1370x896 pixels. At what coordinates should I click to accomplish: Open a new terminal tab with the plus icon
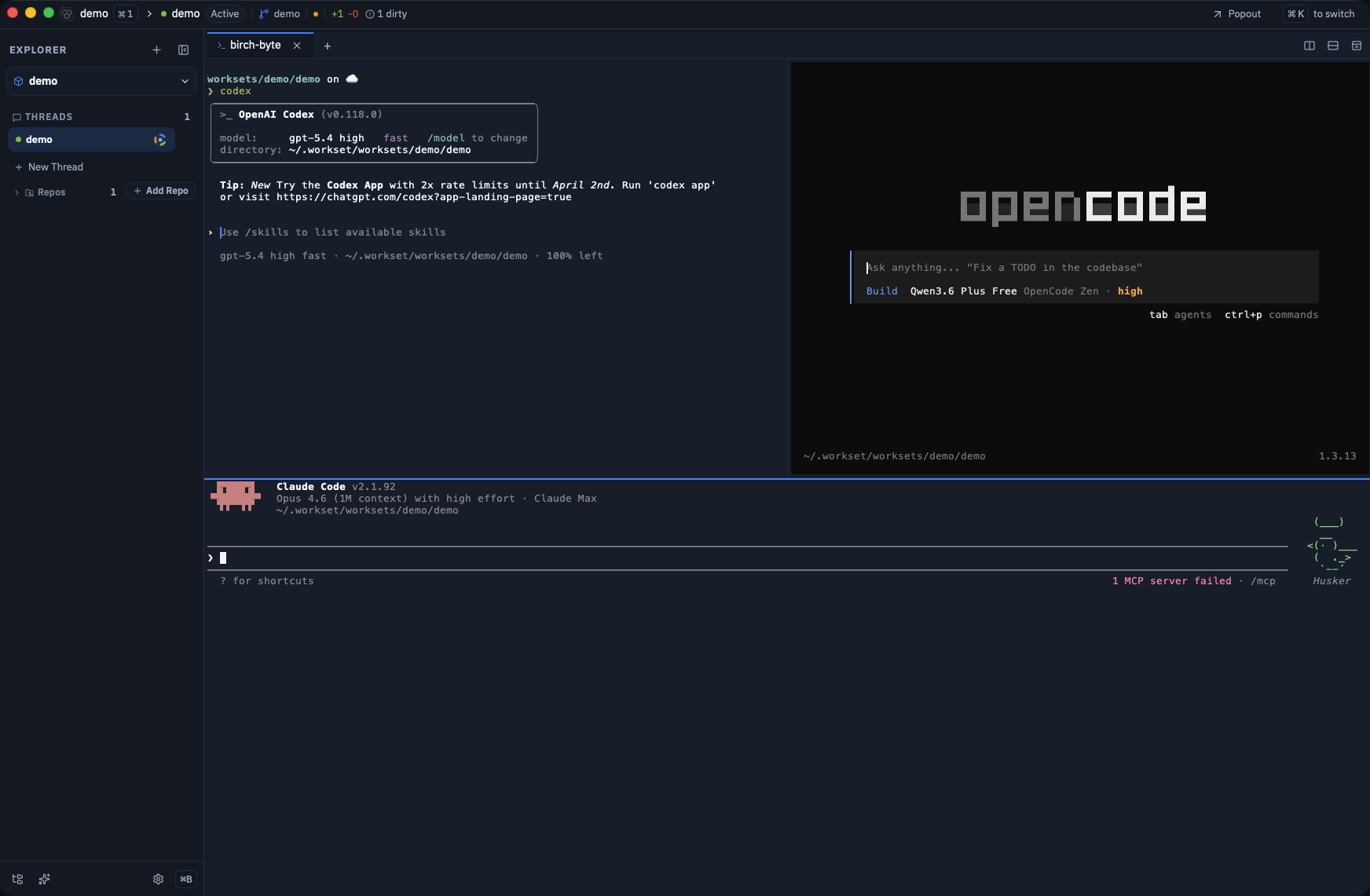click(x=328, y=46)
